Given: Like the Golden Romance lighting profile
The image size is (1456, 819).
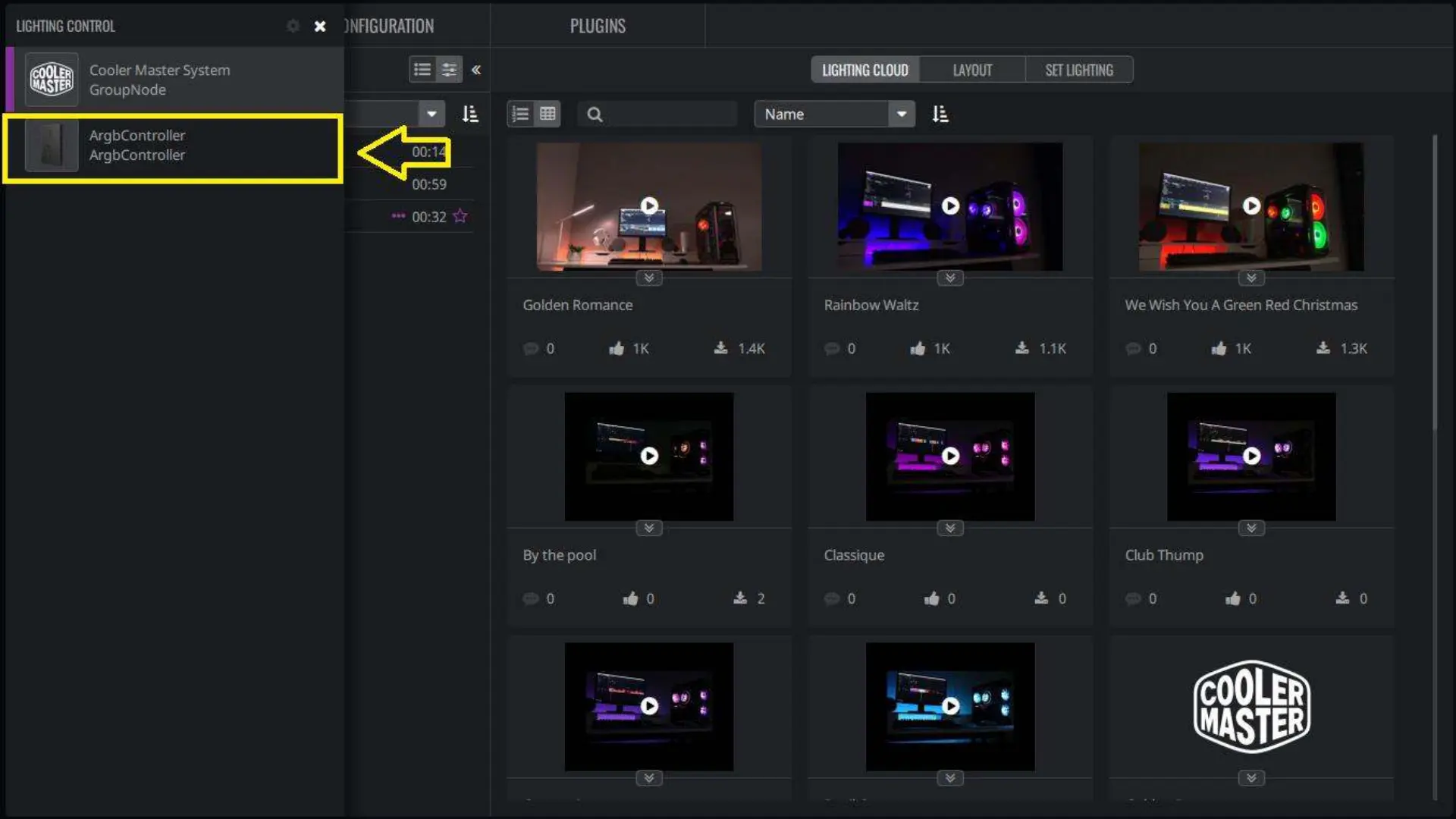Looking at the screenshot, I should coord(617,349).
